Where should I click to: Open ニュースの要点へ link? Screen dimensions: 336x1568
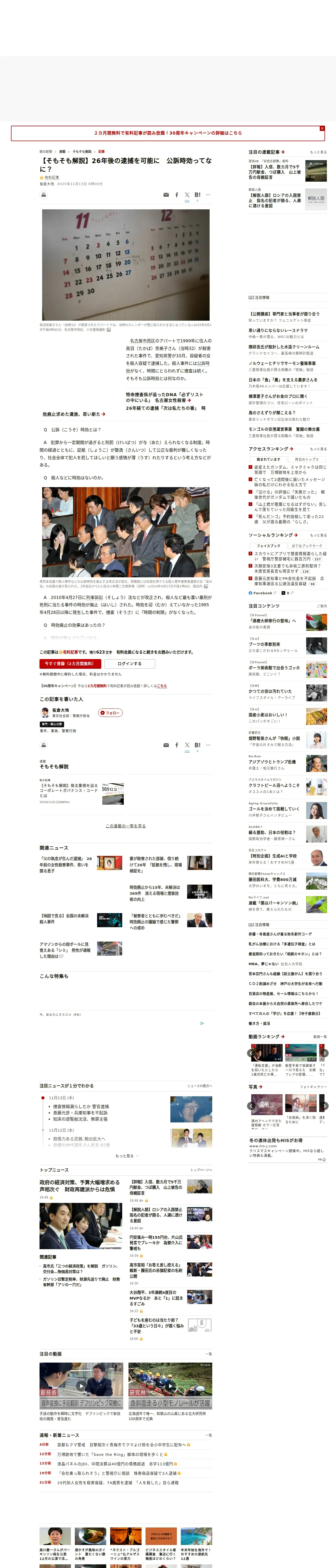pos(199,1086)
